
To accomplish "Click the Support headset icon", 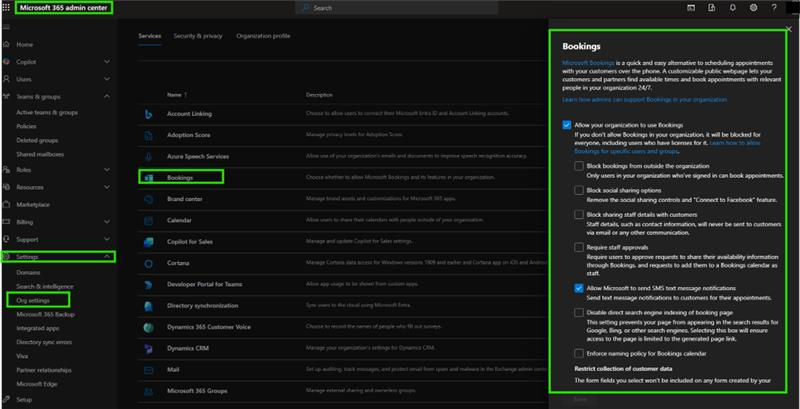I will click(x=6, y=239).
